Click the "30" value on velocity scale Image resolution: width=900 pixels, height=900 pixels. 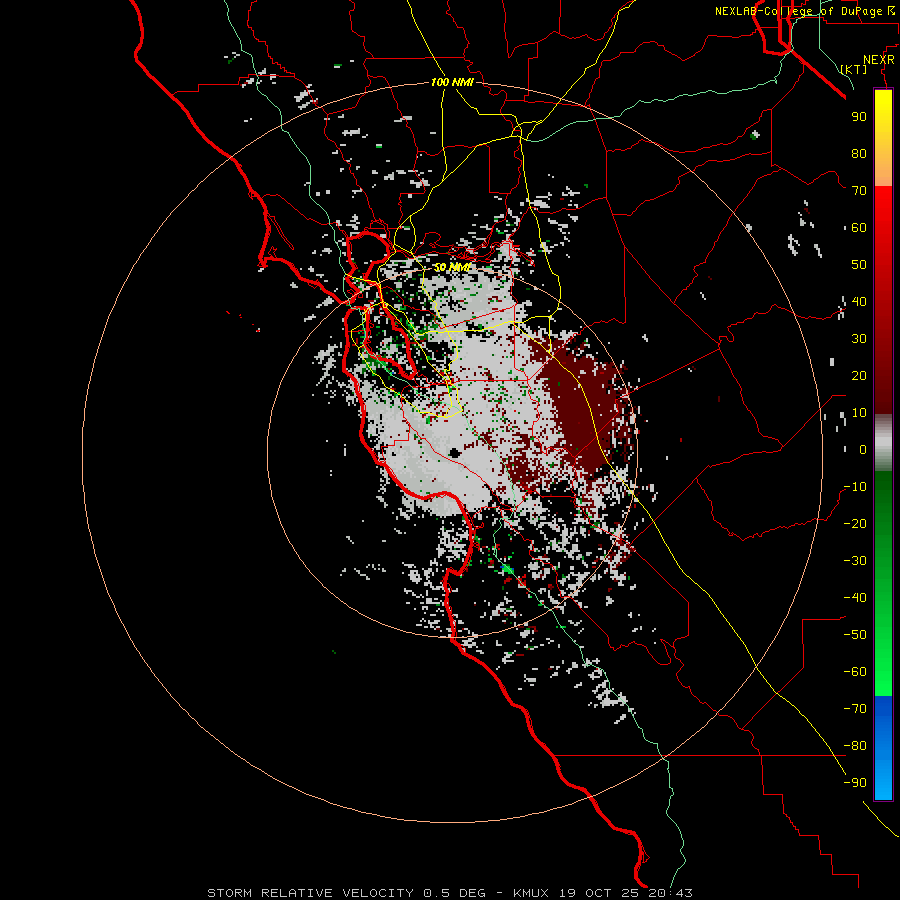(x=859, y=339)
